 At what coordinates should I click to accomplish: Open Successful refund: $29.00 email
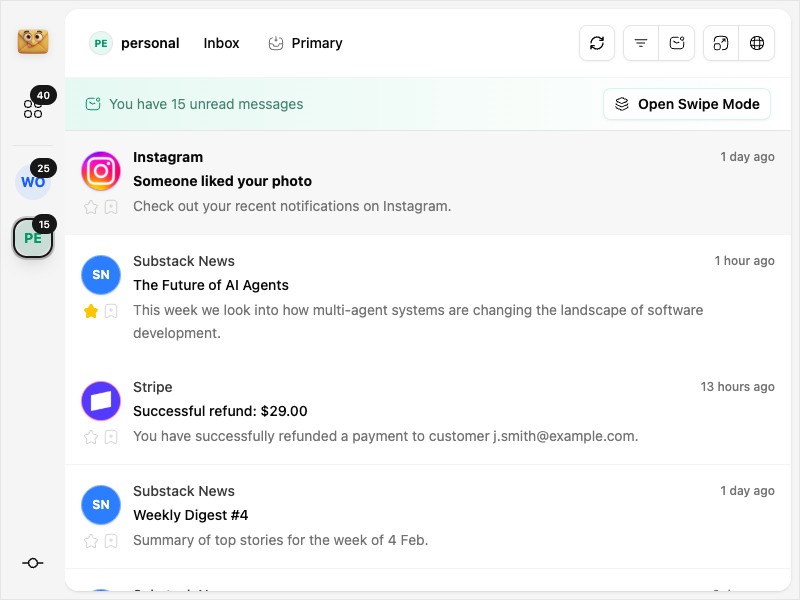pyautogui.click(x=428, y=413)
